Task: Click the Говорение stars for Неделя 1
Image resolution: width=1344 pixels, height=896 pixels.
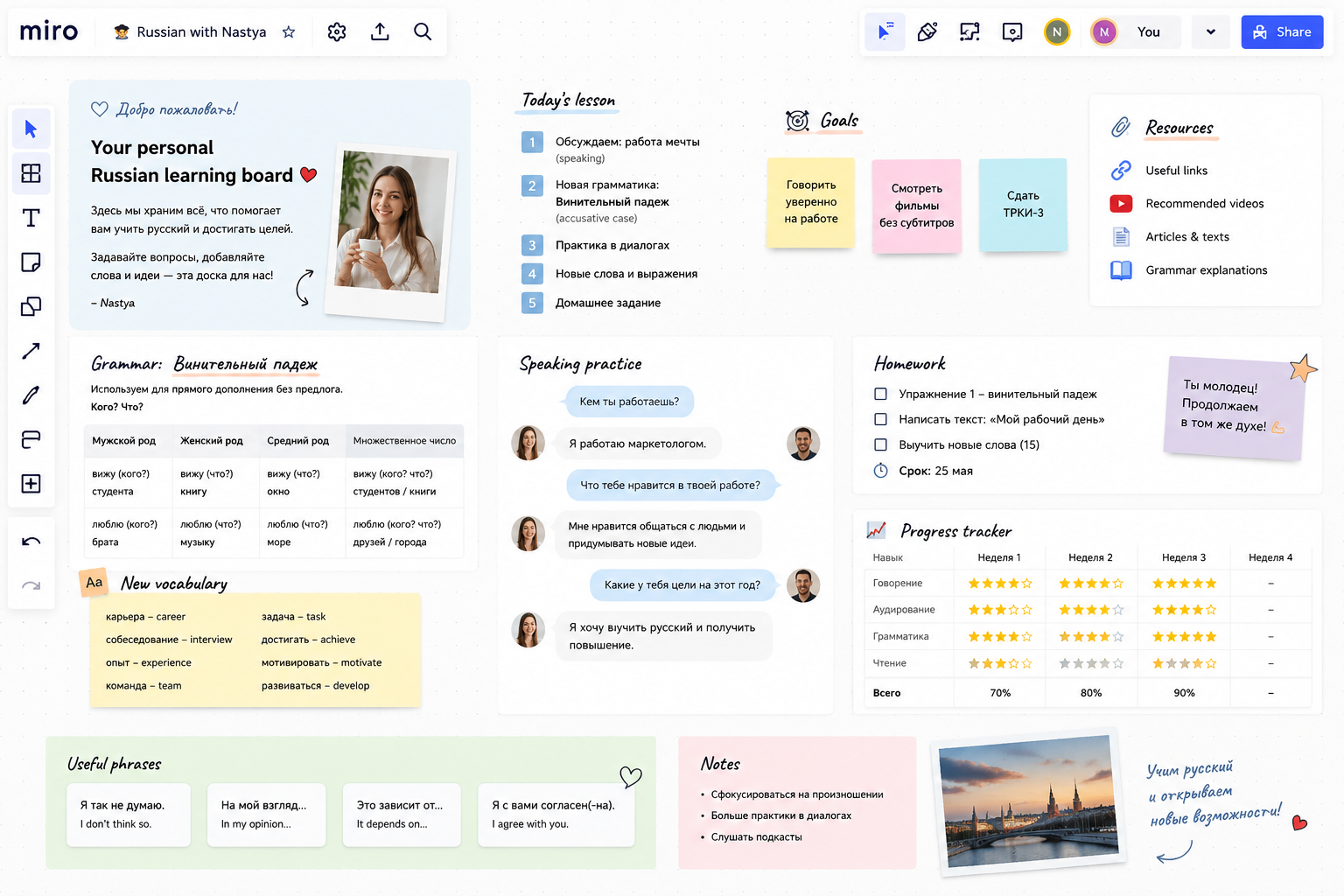Action: [999, 584]
